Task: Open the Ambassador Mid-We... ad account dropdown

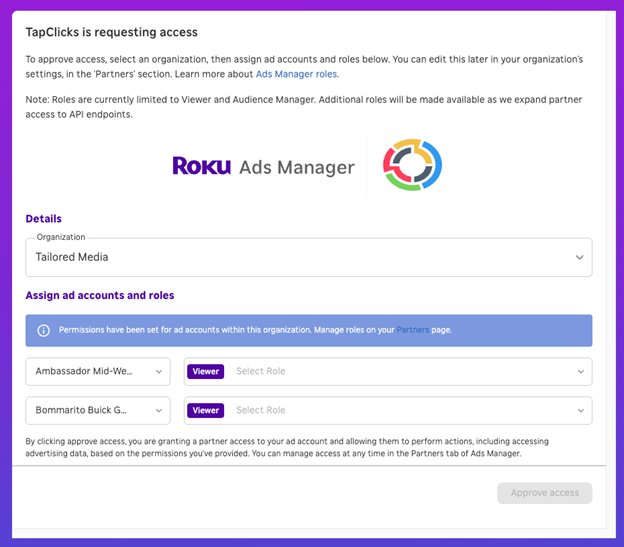Action: 98,372
